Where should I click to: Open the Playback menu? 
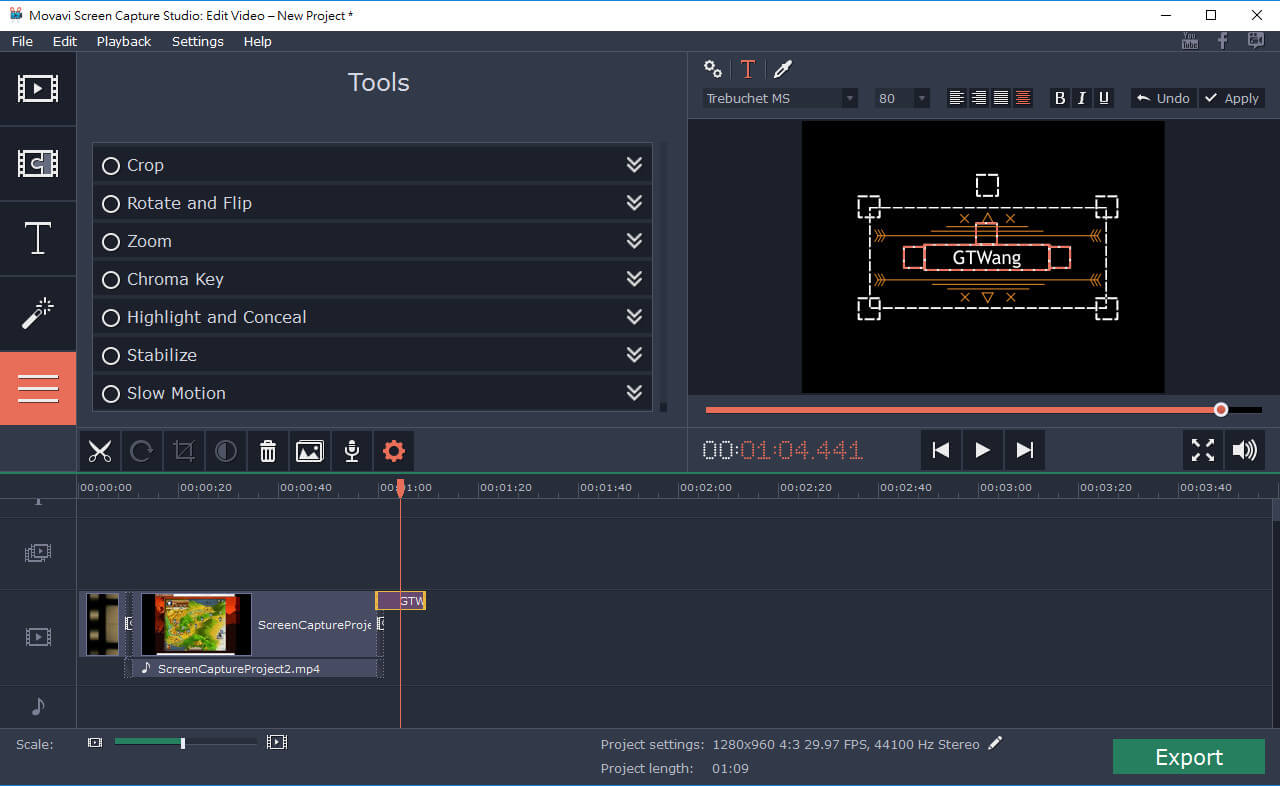tap(124, 41)
